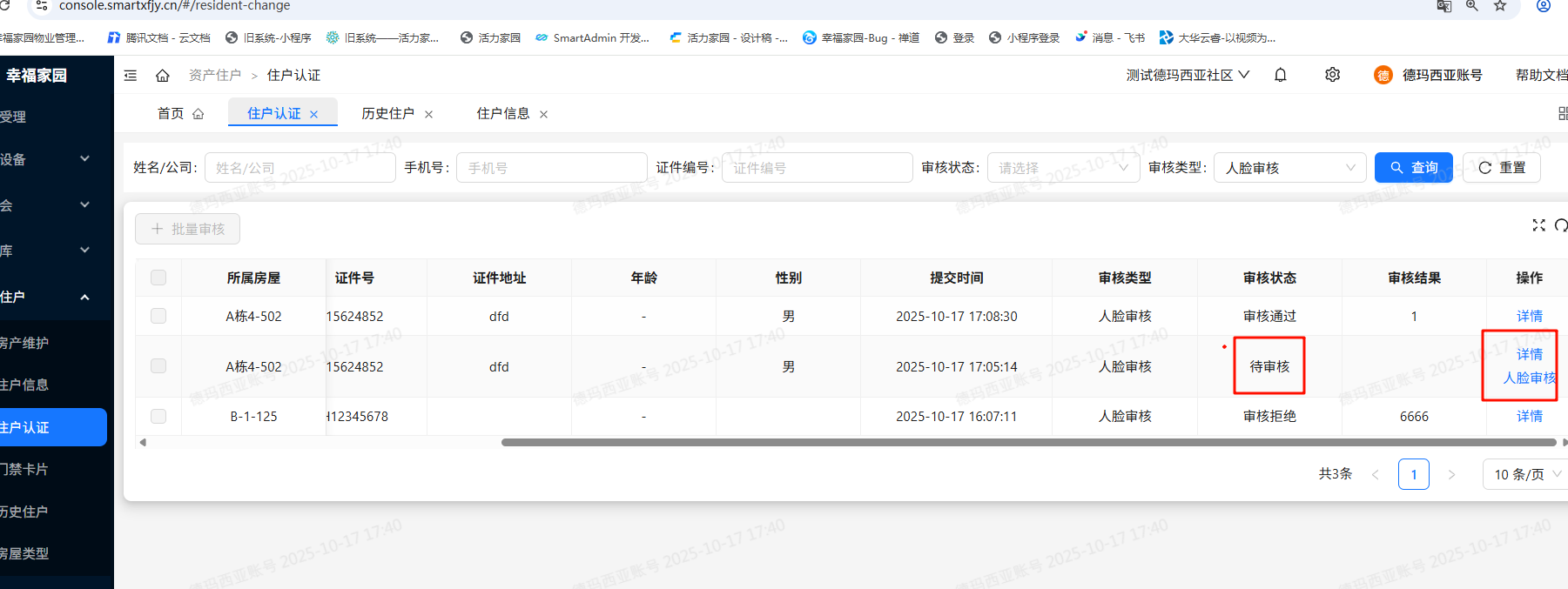The image size is (1568, 589).
Task: Switch to 历史住户 tab
Action: point(387,114)
